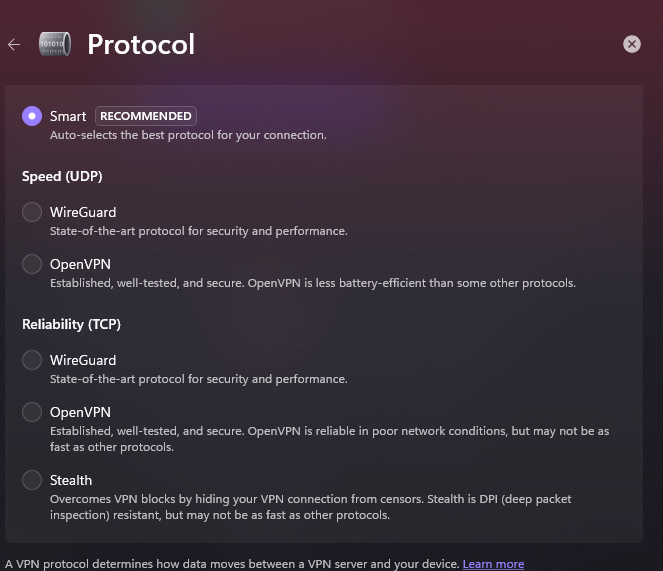Click the Protocol page title
Viewport: 663px width, 571px height.
coord(141,44)
